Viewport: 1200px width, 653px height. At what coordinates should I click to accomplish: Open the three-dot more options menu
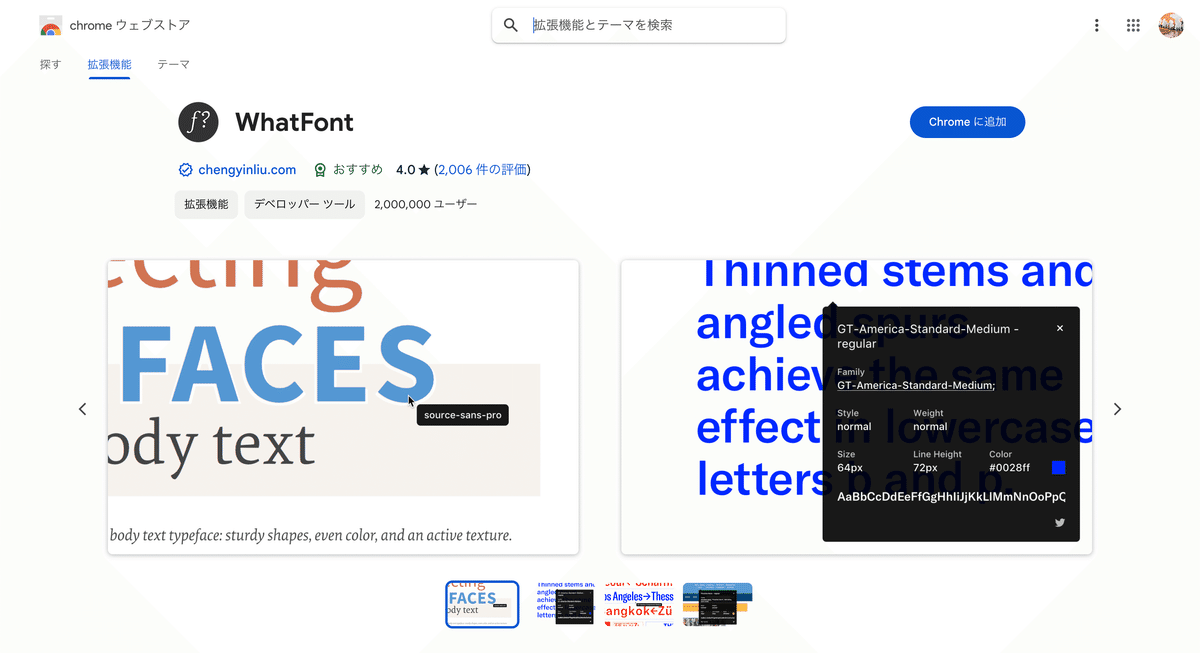point(1097,26)
